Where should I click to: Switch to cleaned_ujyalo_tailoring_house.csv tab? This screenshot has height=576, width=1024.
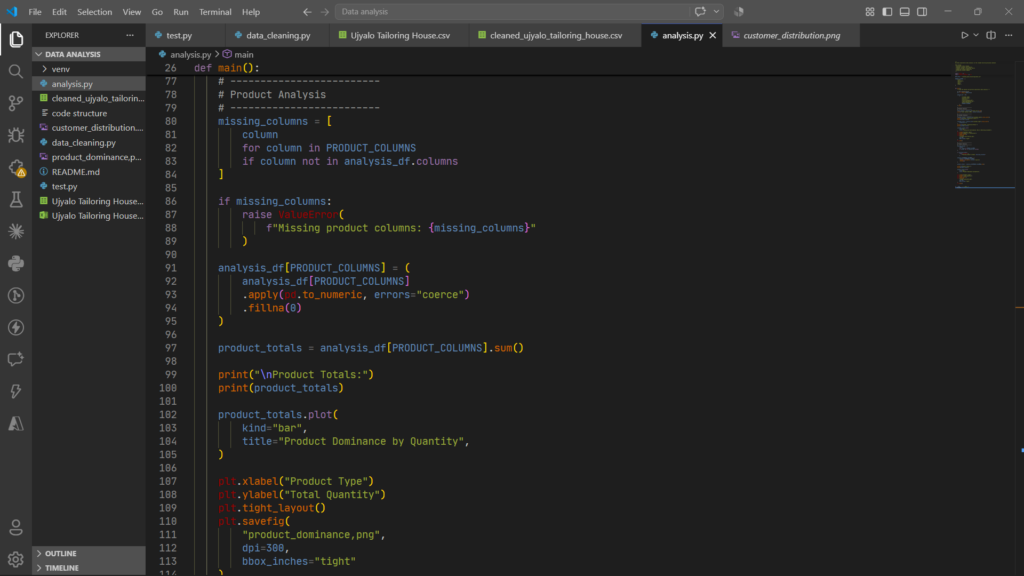(556, 35)
